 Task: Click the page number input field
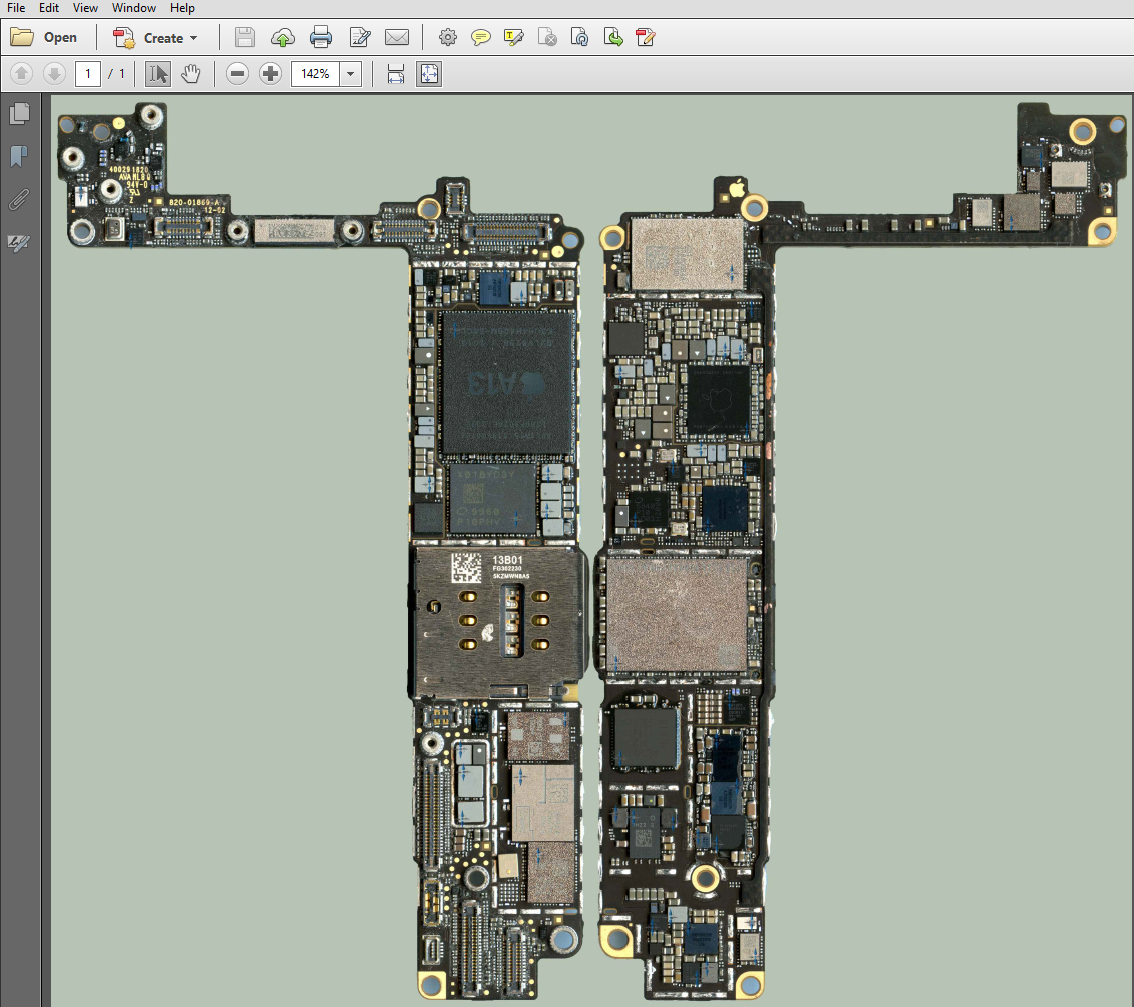click(88, 74)
